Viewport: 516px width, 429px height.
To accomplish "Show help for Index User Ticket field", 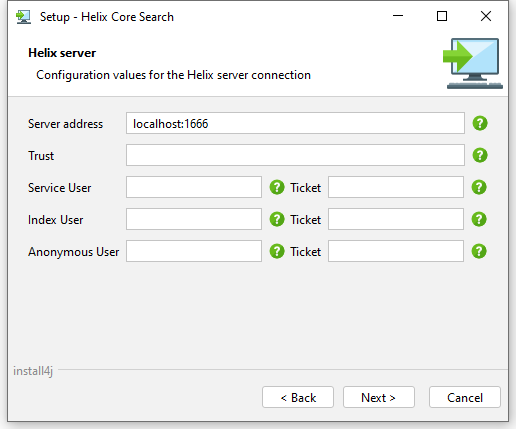I will [x=479, y=219].
